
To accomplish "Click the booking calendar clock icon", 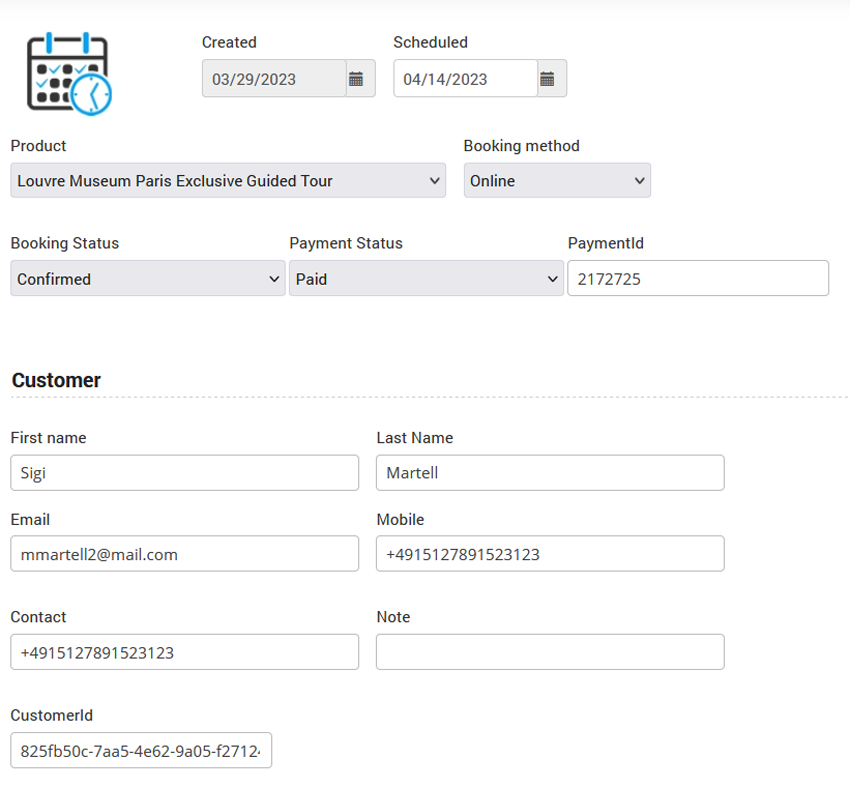I will [68, 73].
